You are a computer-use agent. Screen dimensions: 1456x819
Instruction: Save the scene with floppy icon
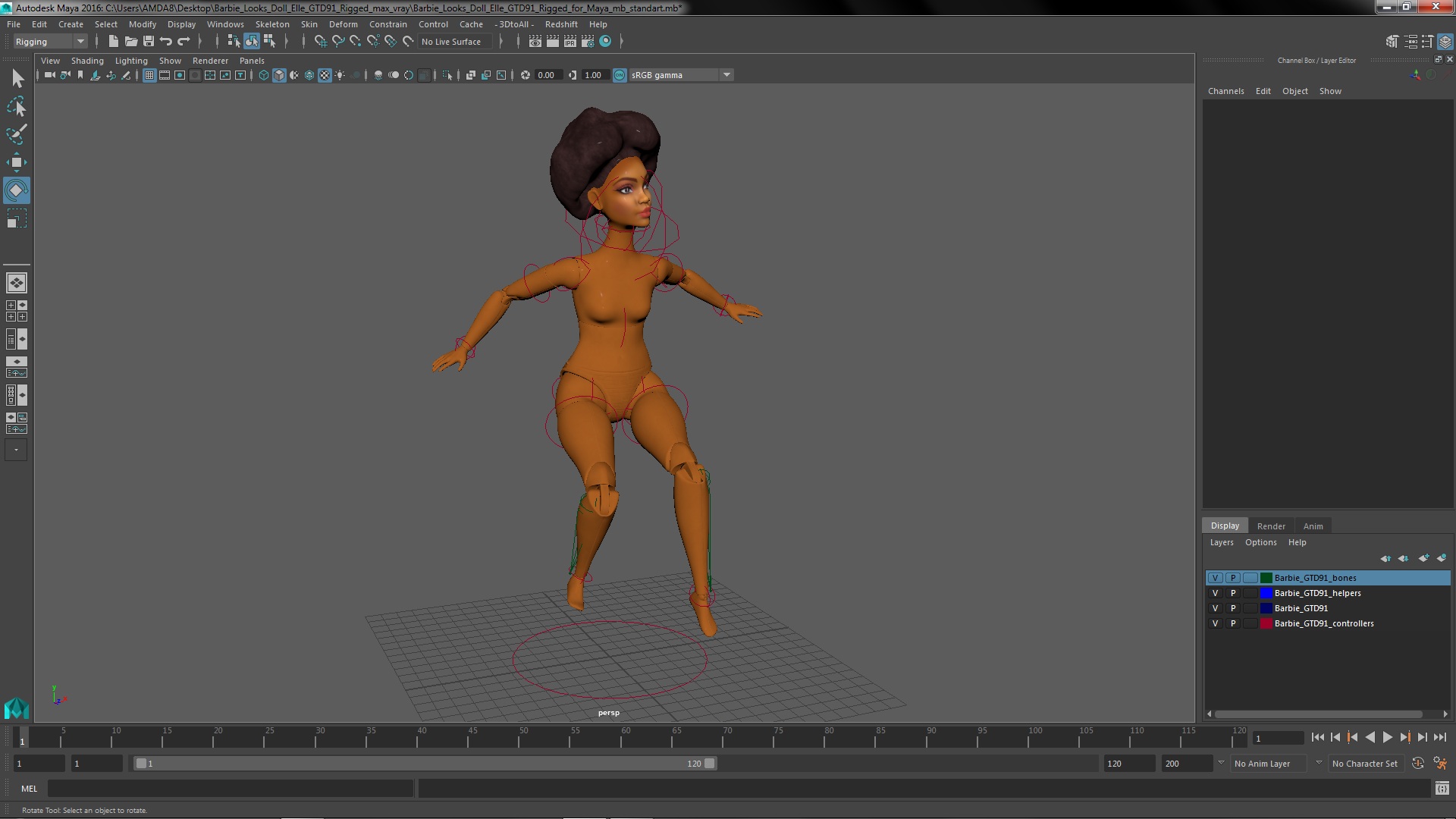[149, 42]
